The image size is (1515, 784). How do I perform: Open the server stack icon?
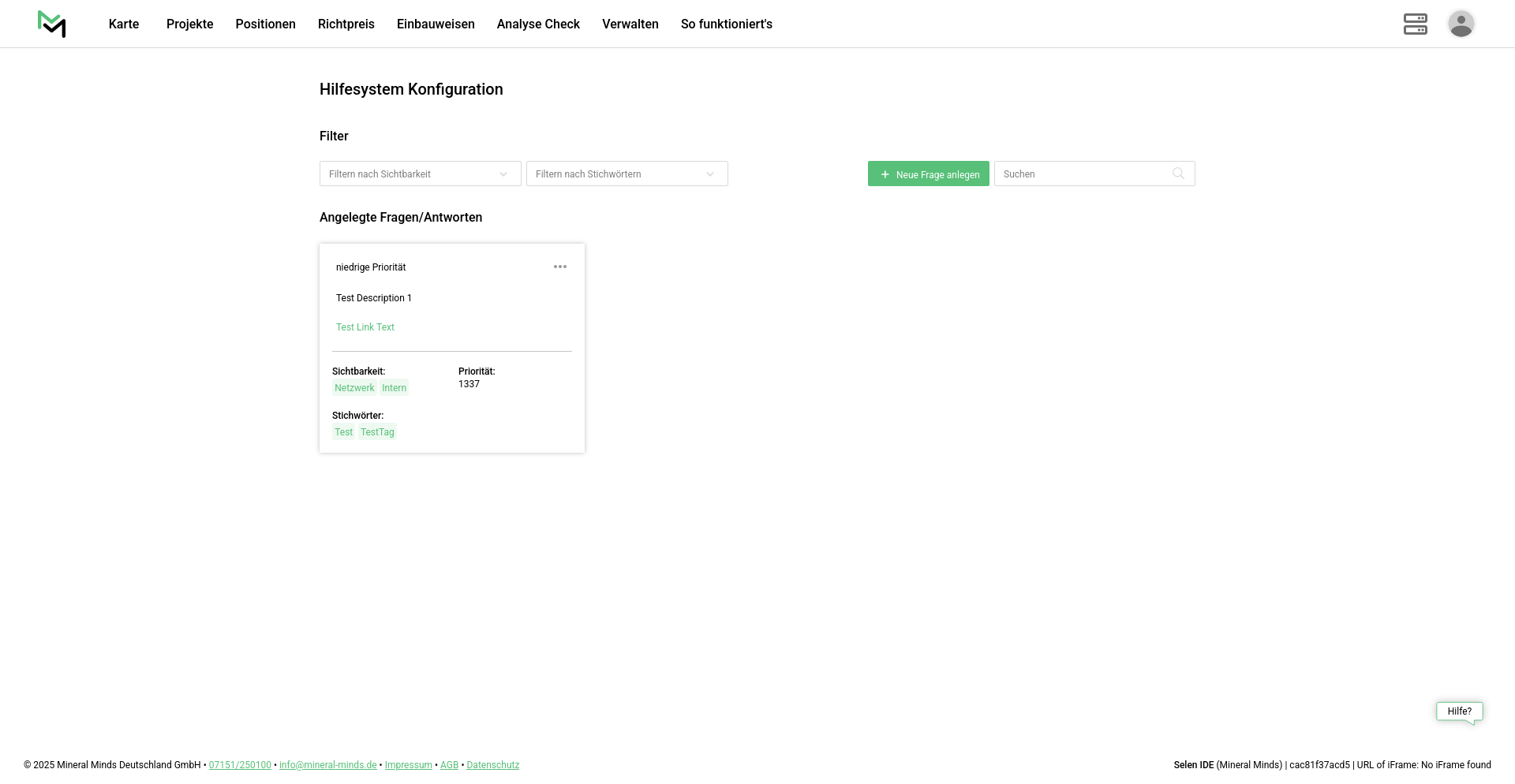1415,24
